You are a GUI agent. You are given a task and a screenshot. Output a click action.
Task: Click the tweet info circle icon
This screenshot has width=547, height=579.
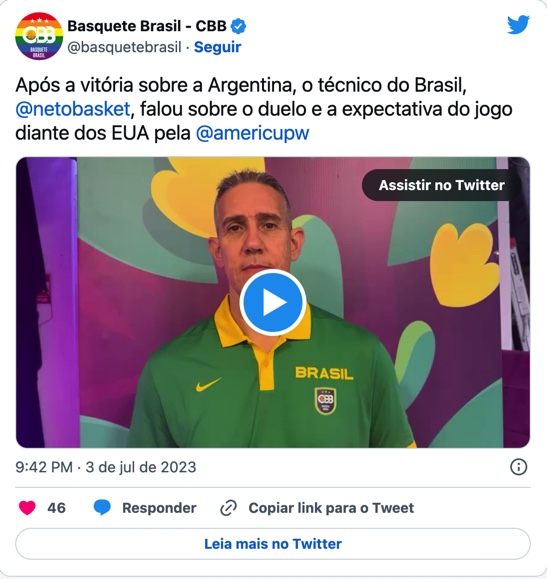pos(518,467)
